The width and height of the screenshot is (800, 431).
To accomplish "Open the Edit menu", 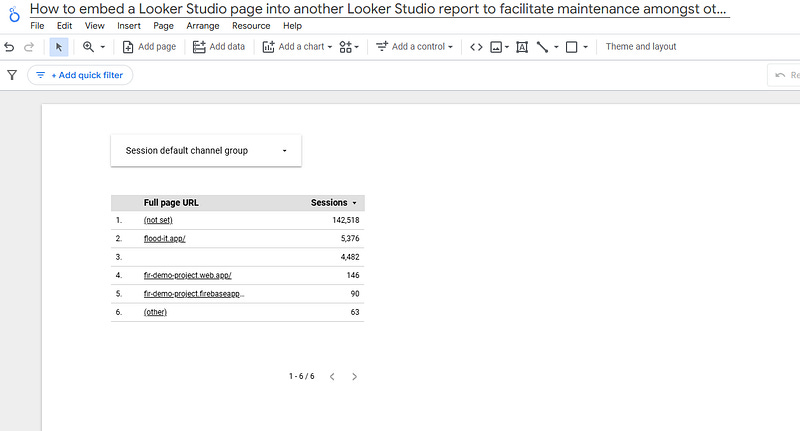I will point(64,26).
